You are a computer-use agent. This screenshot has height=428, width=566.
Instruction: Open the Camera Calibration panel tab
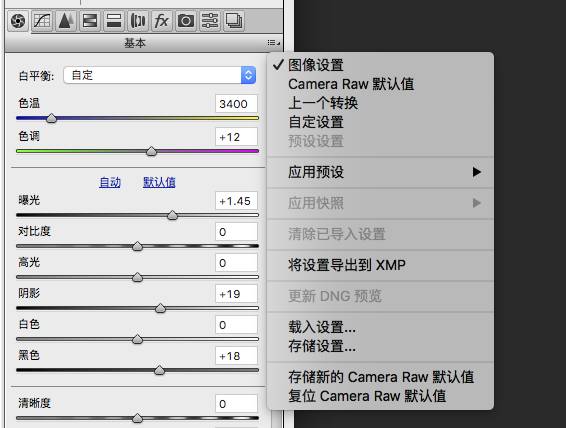pos(186,21)
